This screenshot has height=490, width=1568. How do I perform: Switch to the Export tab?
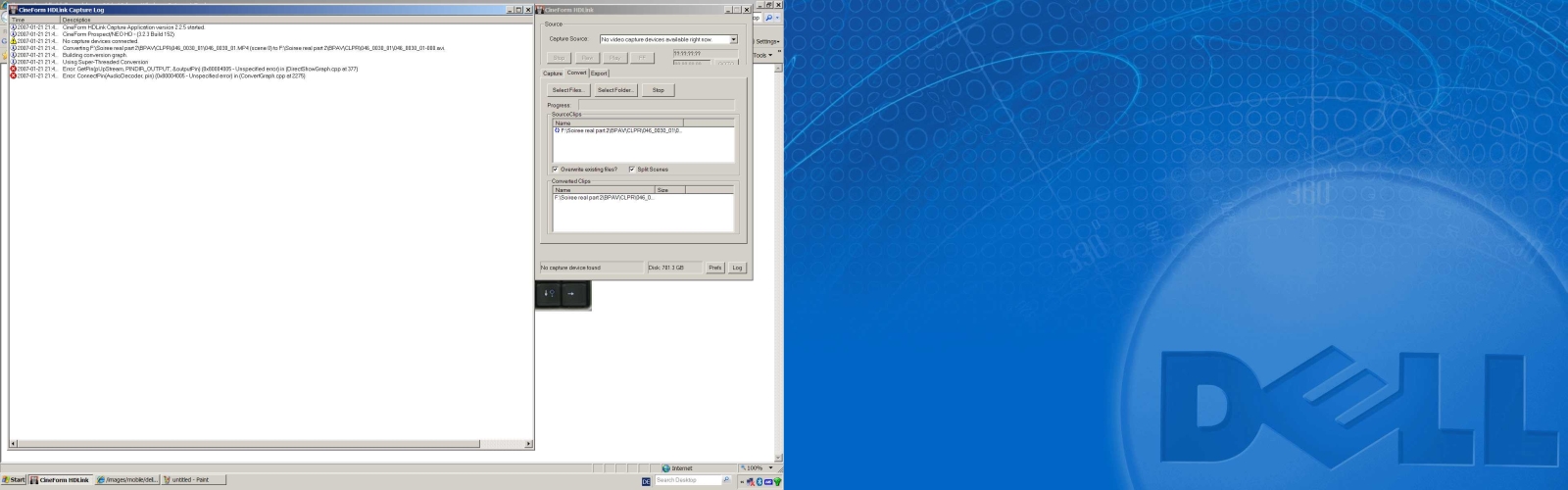pos(599,73)
